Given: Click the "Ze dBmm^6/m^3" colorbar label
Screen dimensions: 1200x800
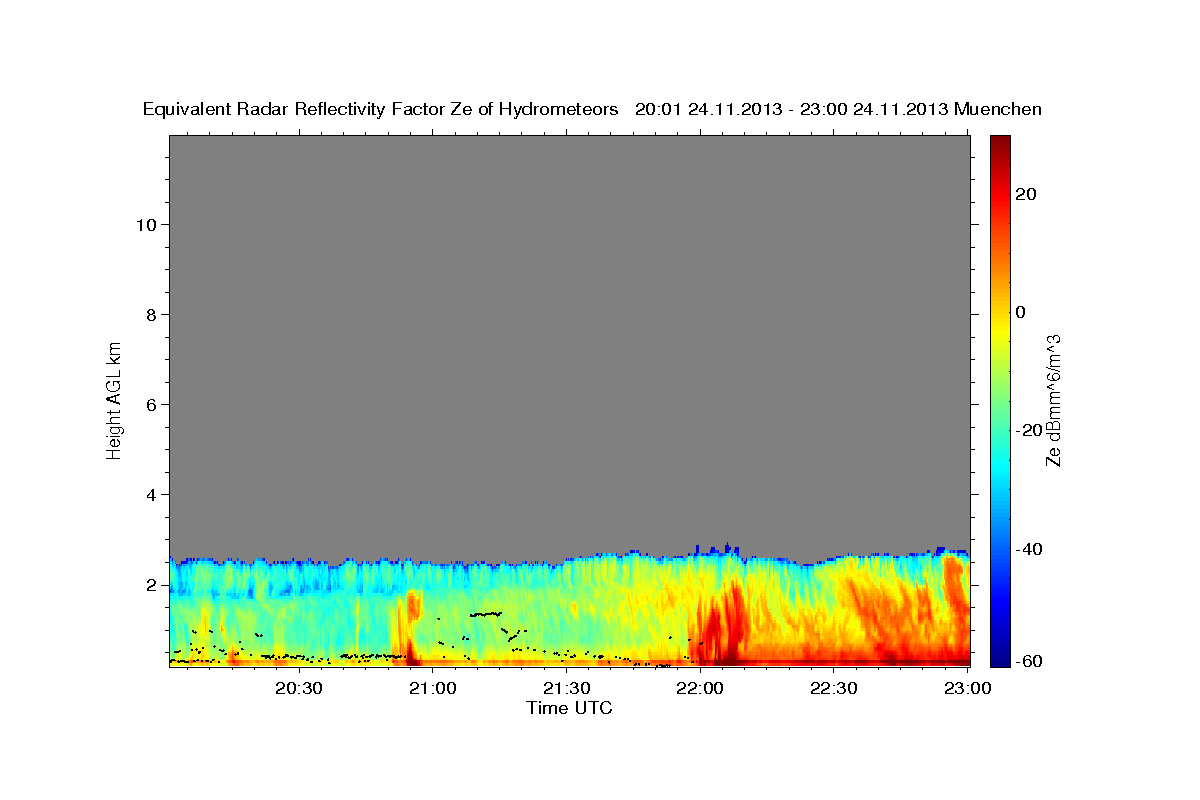Looking at the screenshot, I should coord(1053,400).
